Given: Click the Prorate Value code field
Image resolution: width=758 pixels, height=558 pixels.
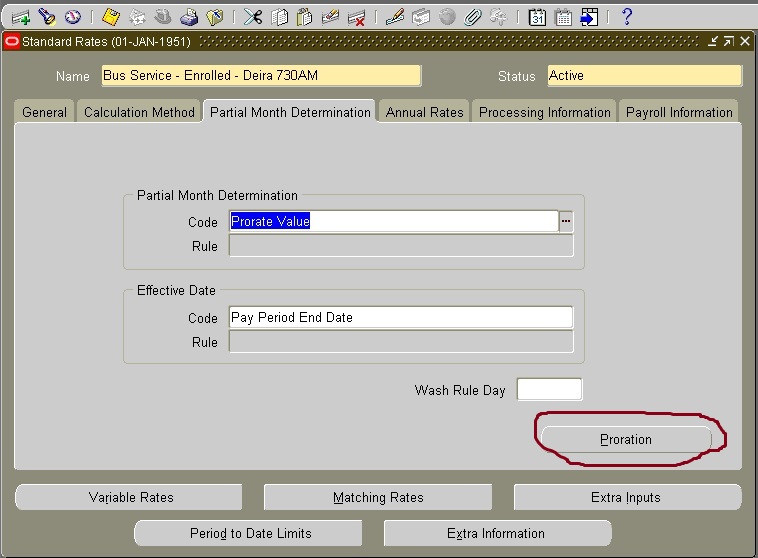Looking at the screenshot, I should pos(394,221).
